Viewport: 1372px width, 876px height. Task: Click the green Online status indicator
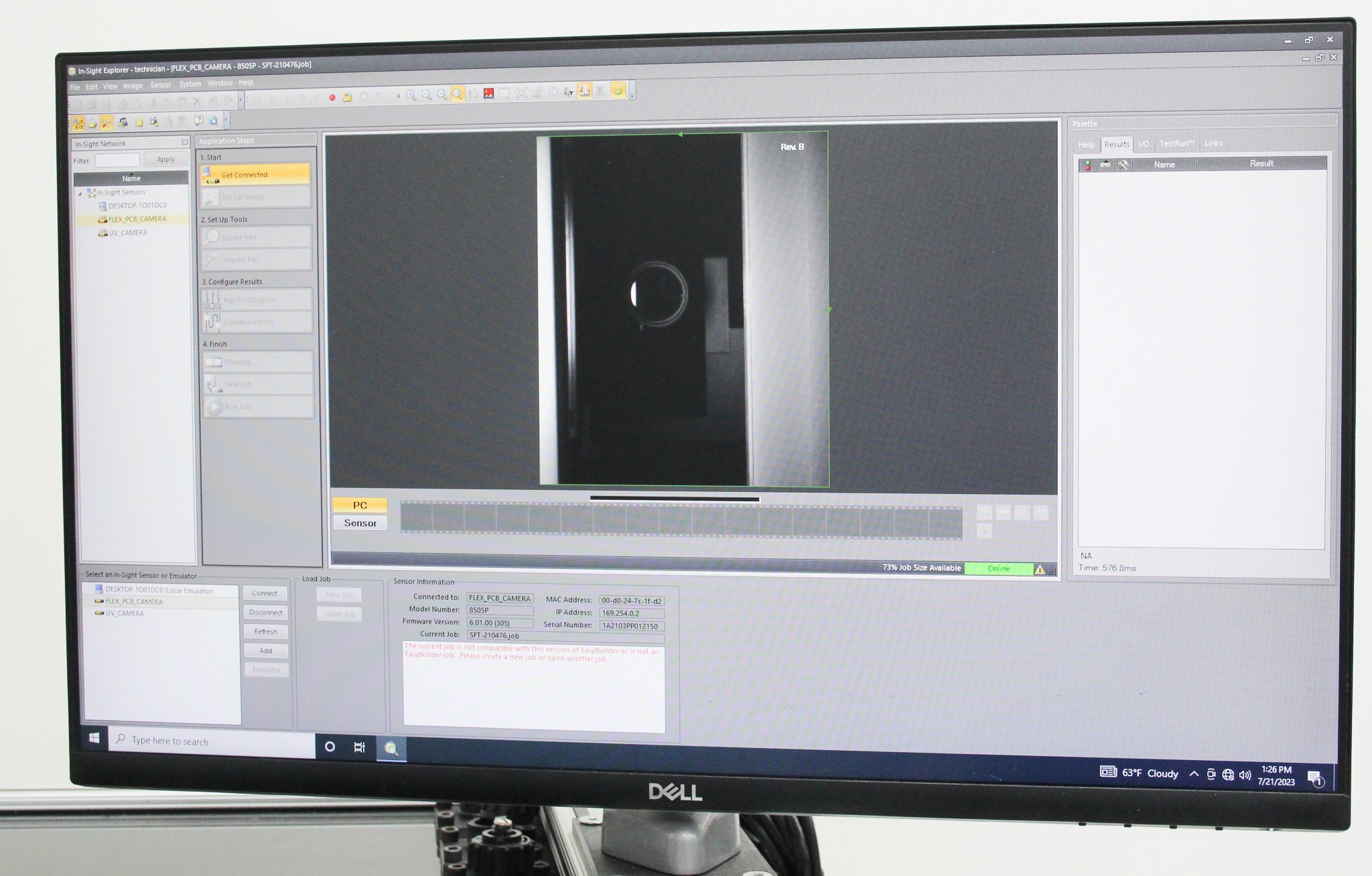[1000, 568]
